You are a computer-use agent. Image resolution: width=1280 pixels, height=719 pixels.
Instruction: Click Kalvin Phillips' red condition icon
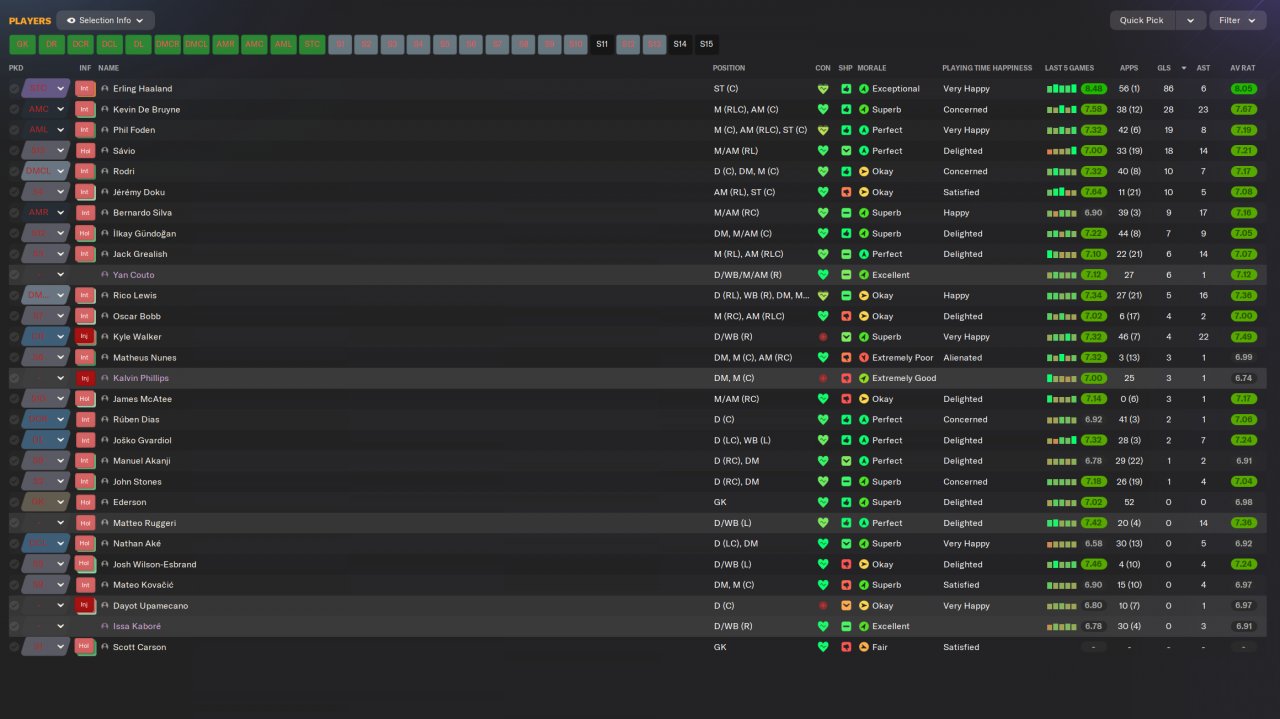(823, 378)
